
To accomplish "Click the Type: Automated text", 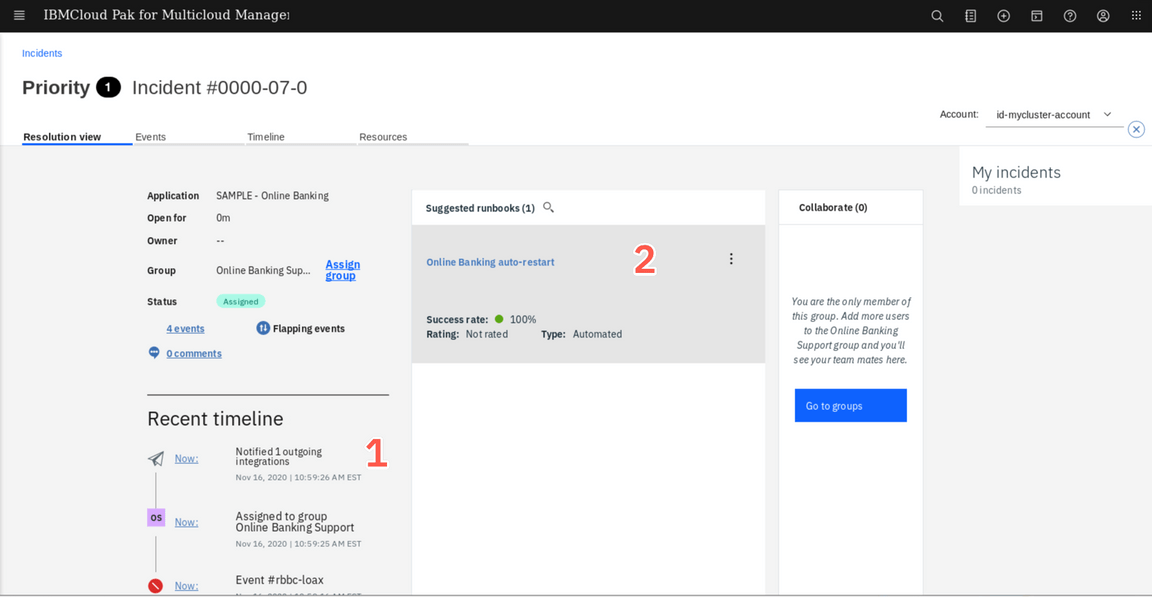I will tap(581, 334).
